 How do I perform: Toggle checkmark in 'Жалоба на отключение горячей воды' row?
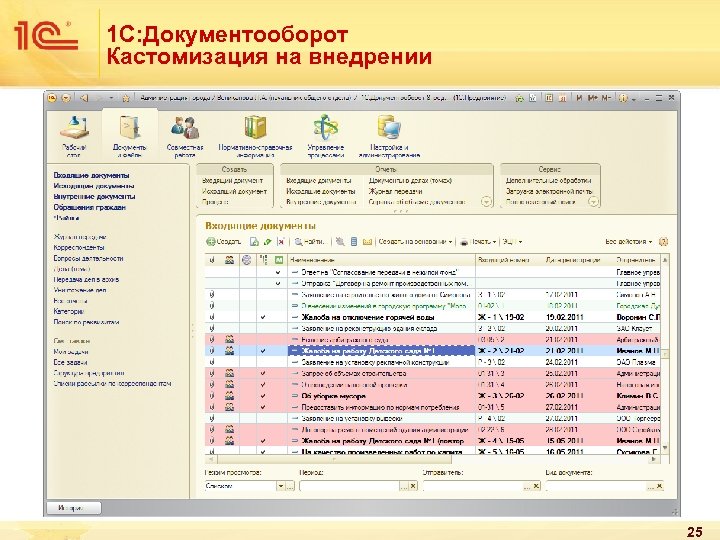coord(263,317)
